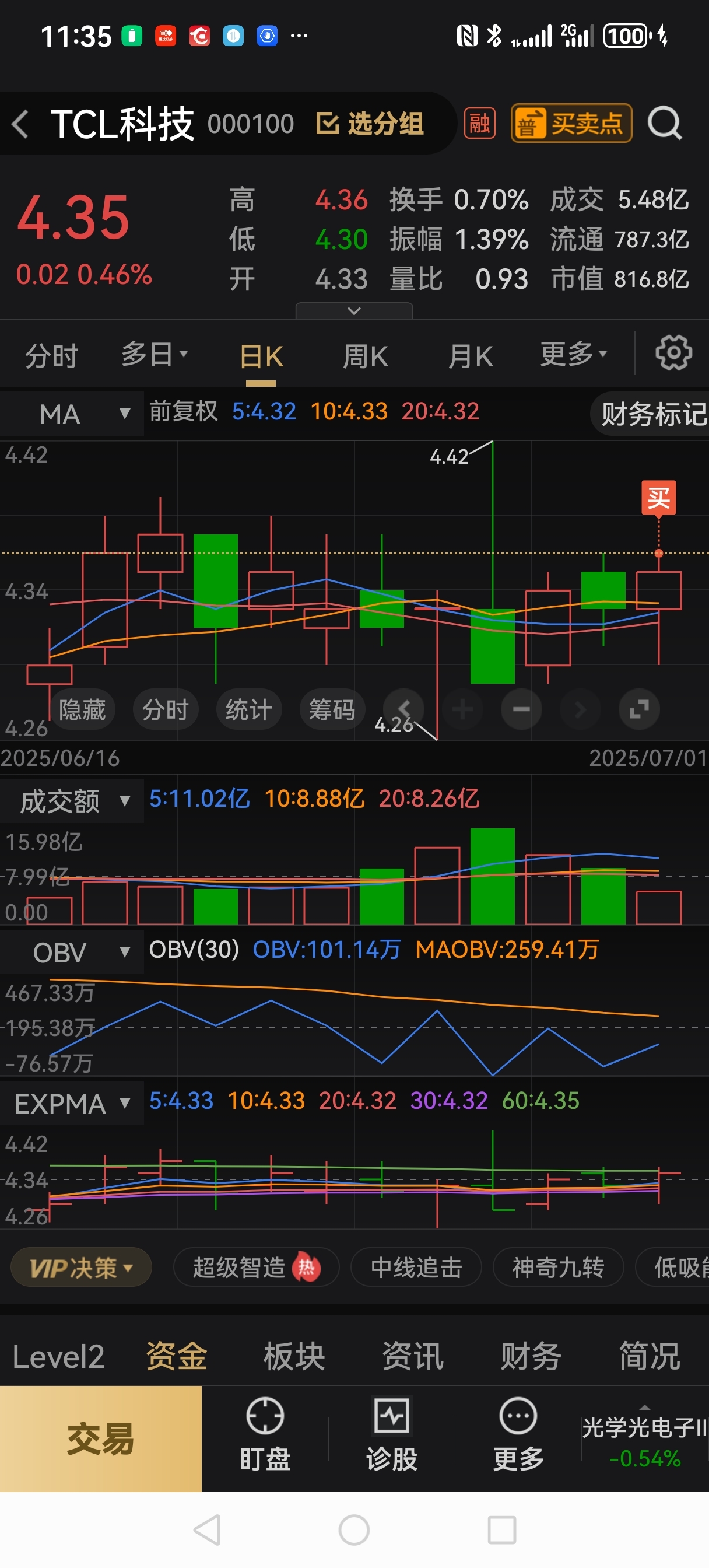
Task: Open the OBV indicator dropdown
Action: (x=72, y=952)
